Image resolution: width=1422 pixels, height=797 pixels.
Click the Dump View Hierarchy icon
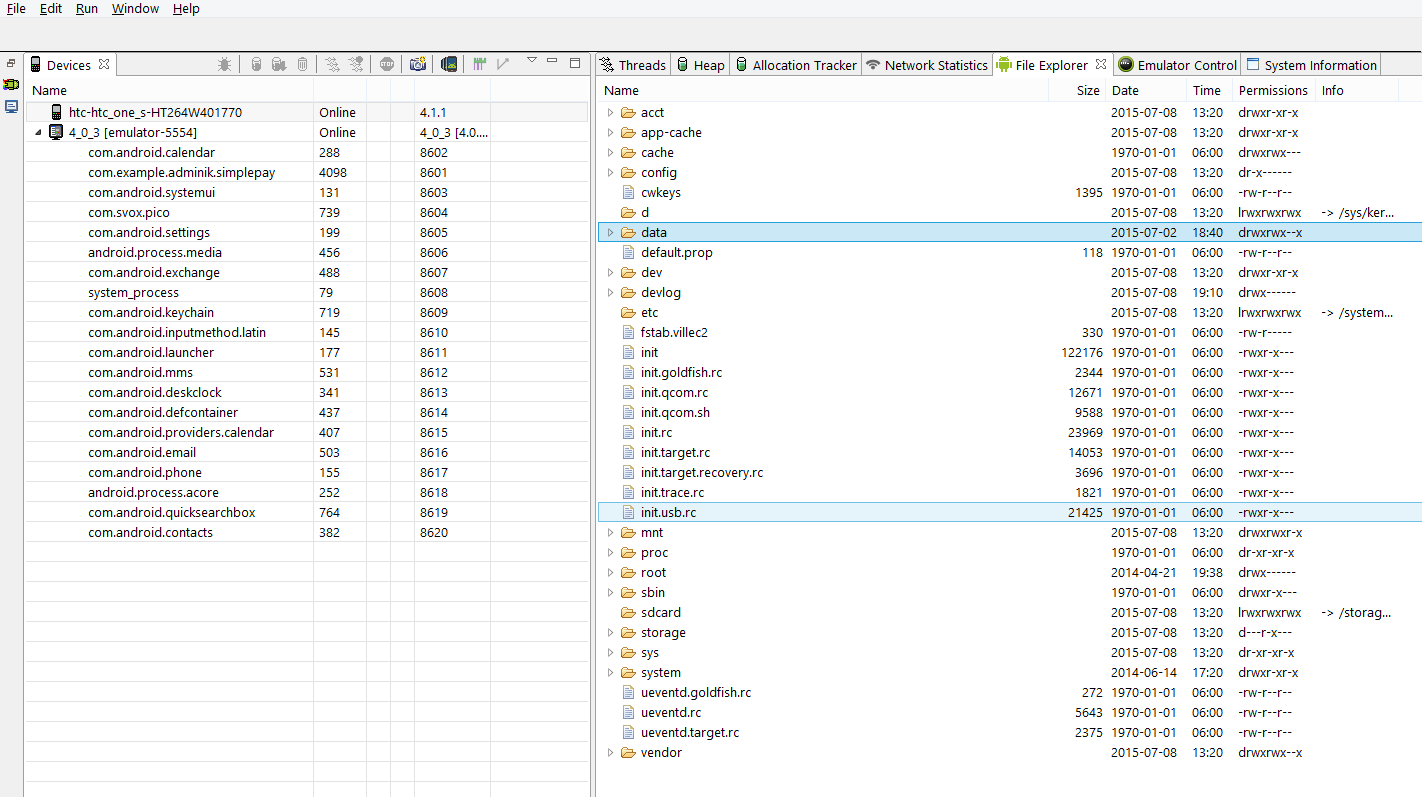click(449, 64)
